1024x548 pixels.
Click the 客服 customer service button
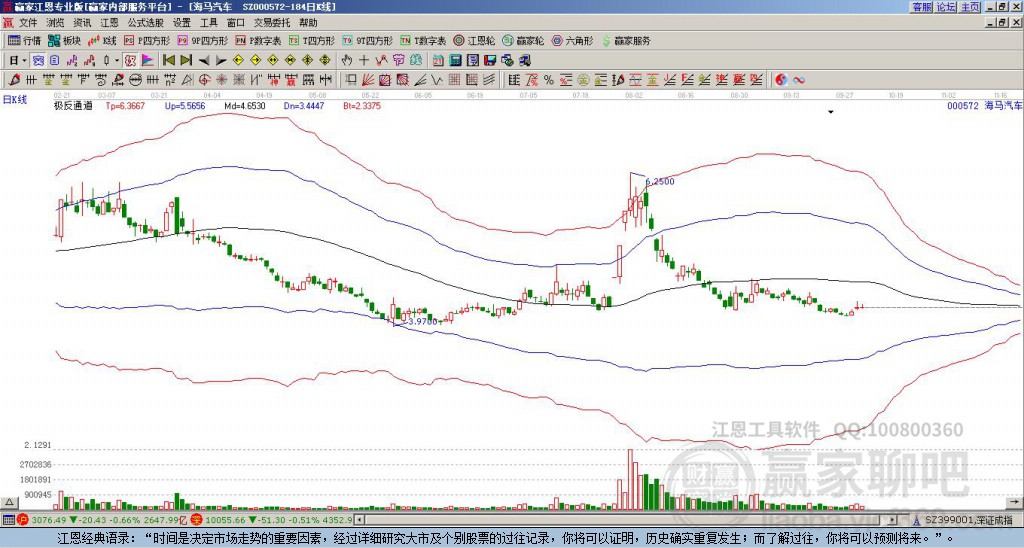click(x=922, y=7)
